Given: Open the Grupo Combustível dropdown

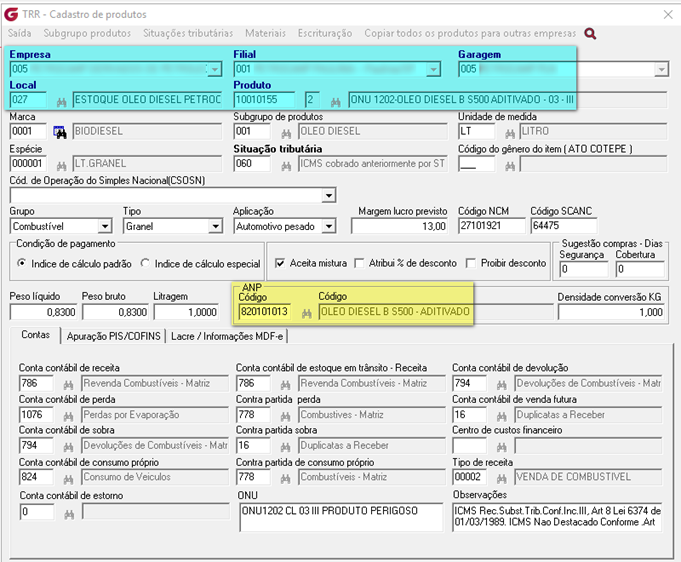Looking at the screenshot, I should (105, 226).
